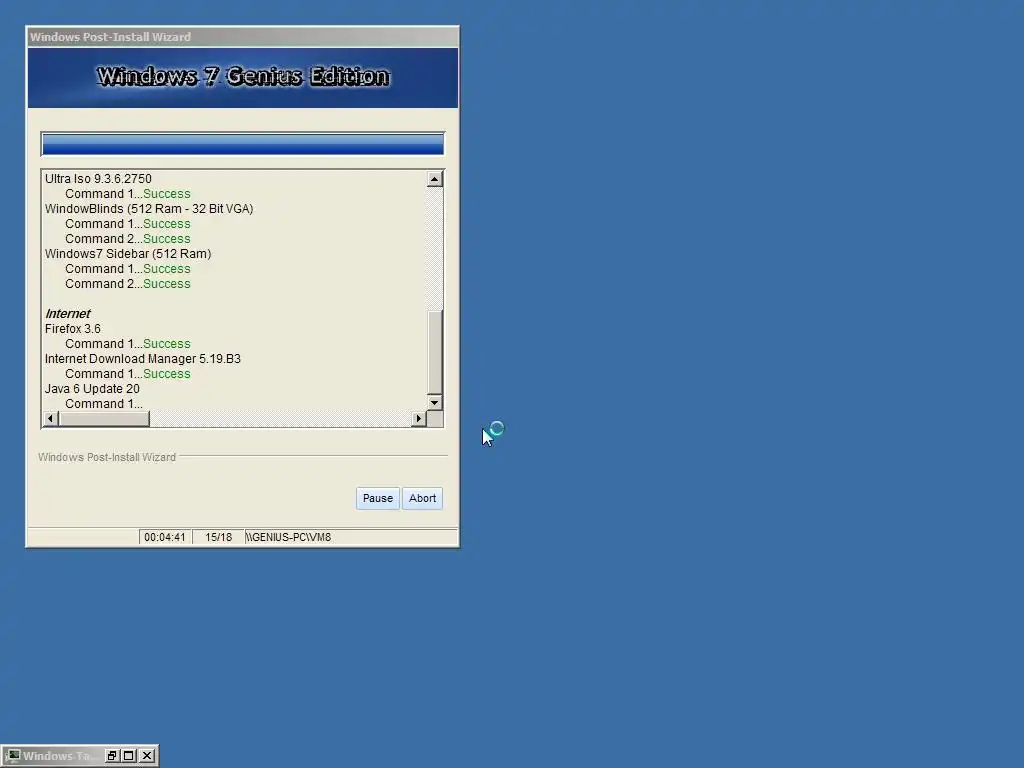
Task: Click the horizontal scrollbar thumb
Action: 104,419
